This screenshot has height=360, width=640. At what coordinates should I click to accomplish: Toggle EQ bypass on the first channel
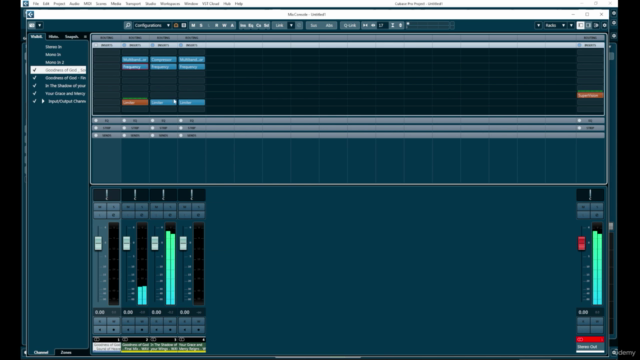point(96,121)
